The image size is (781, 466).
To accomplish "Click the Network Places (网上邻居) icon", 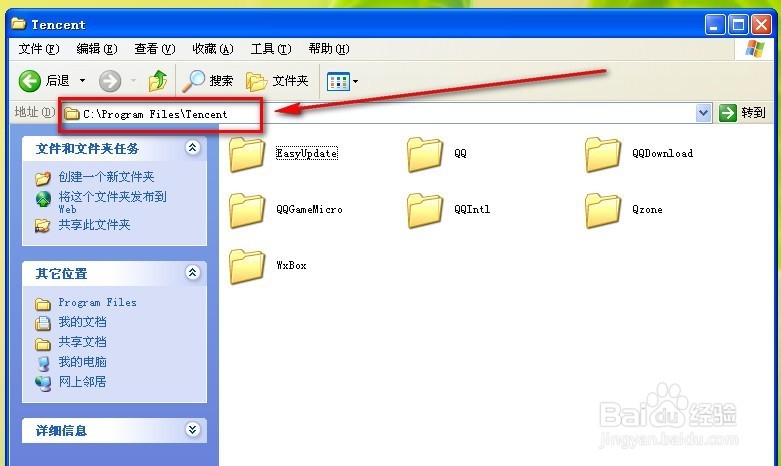I will 43,383.
